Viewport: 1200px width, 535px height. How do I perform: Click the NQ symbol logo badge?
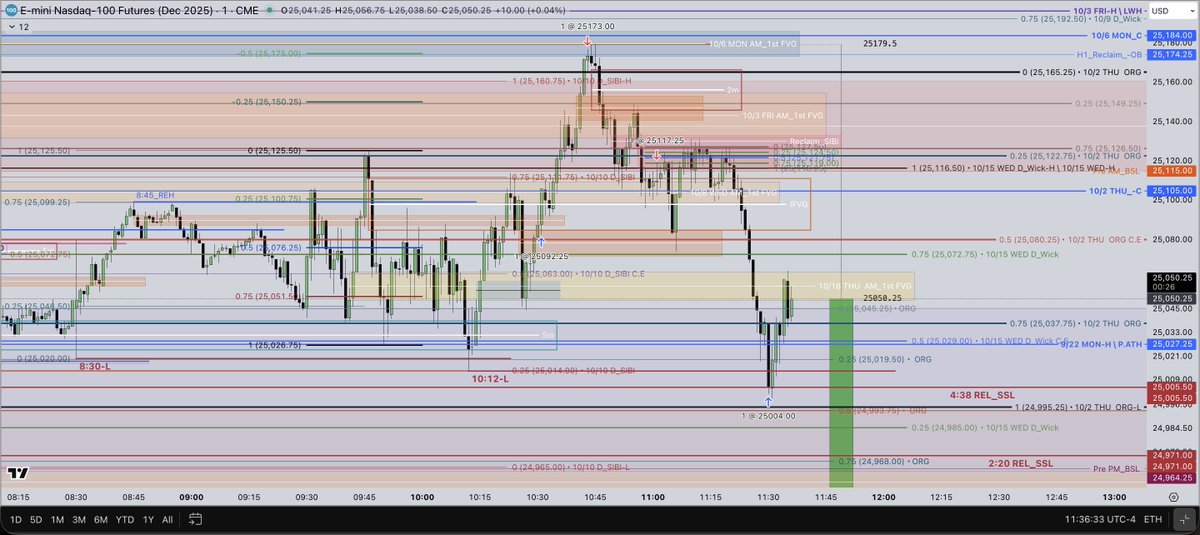coord(11,9)
